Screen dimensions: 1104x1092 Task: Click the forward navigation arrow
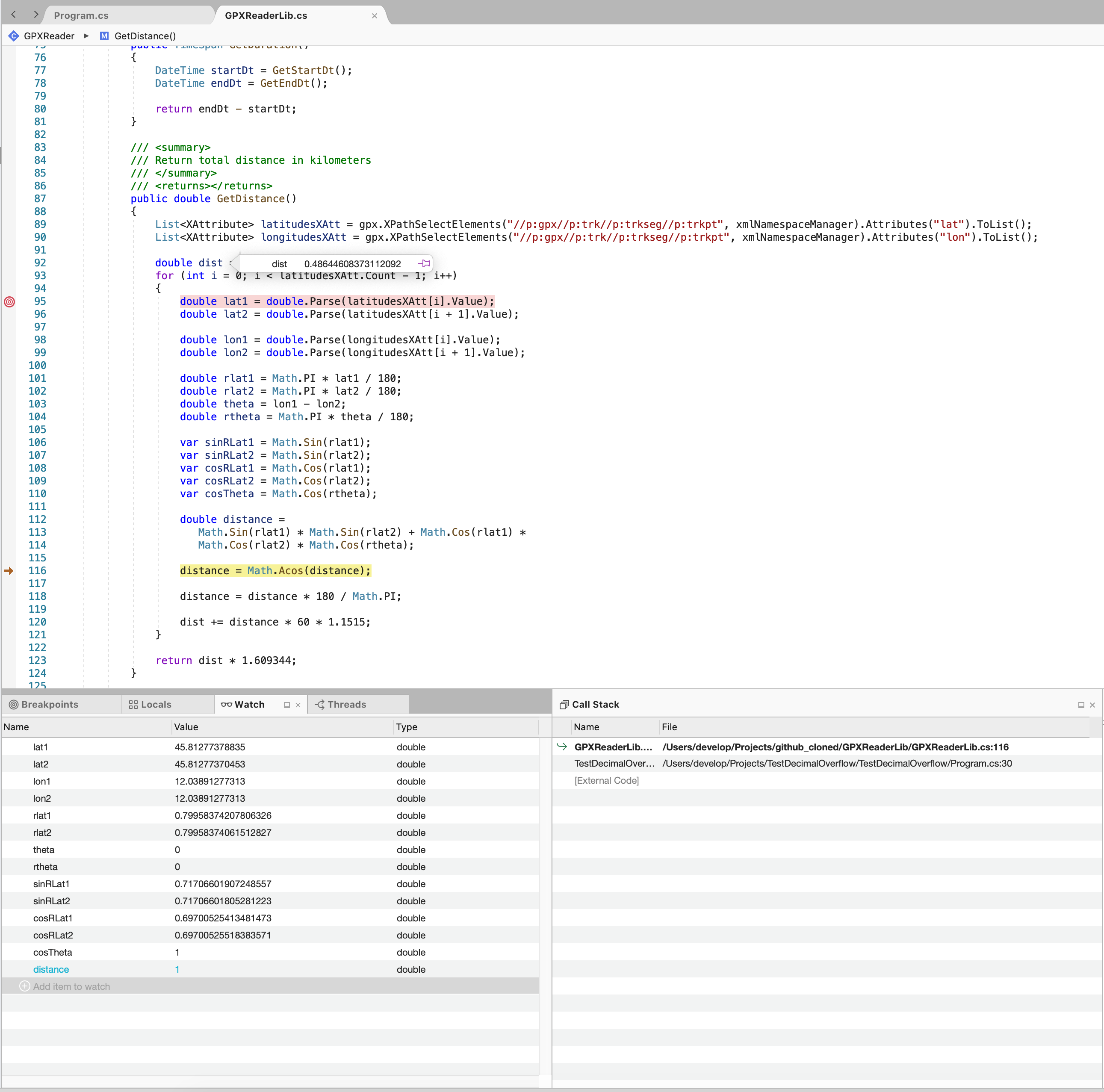click(x=36, y=15)
